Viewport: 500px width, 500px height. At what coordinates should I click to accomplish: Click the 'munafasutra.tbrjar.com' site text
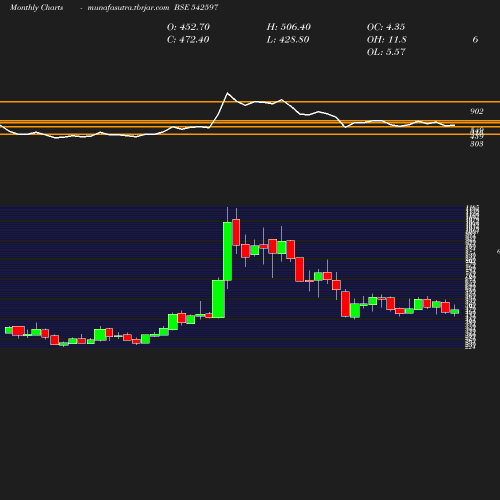128,7
